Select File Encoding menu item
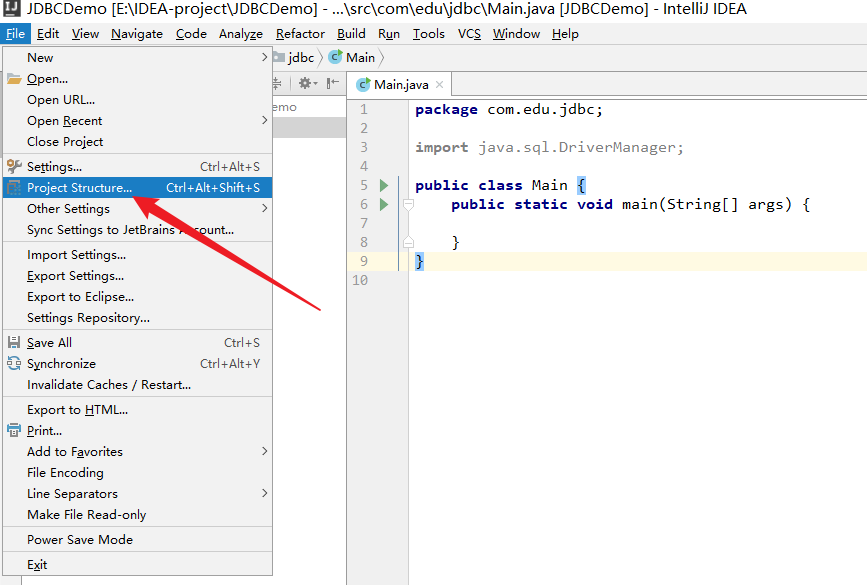The height and width of the screenshot is (585, 867). click(x=138, y=472)
